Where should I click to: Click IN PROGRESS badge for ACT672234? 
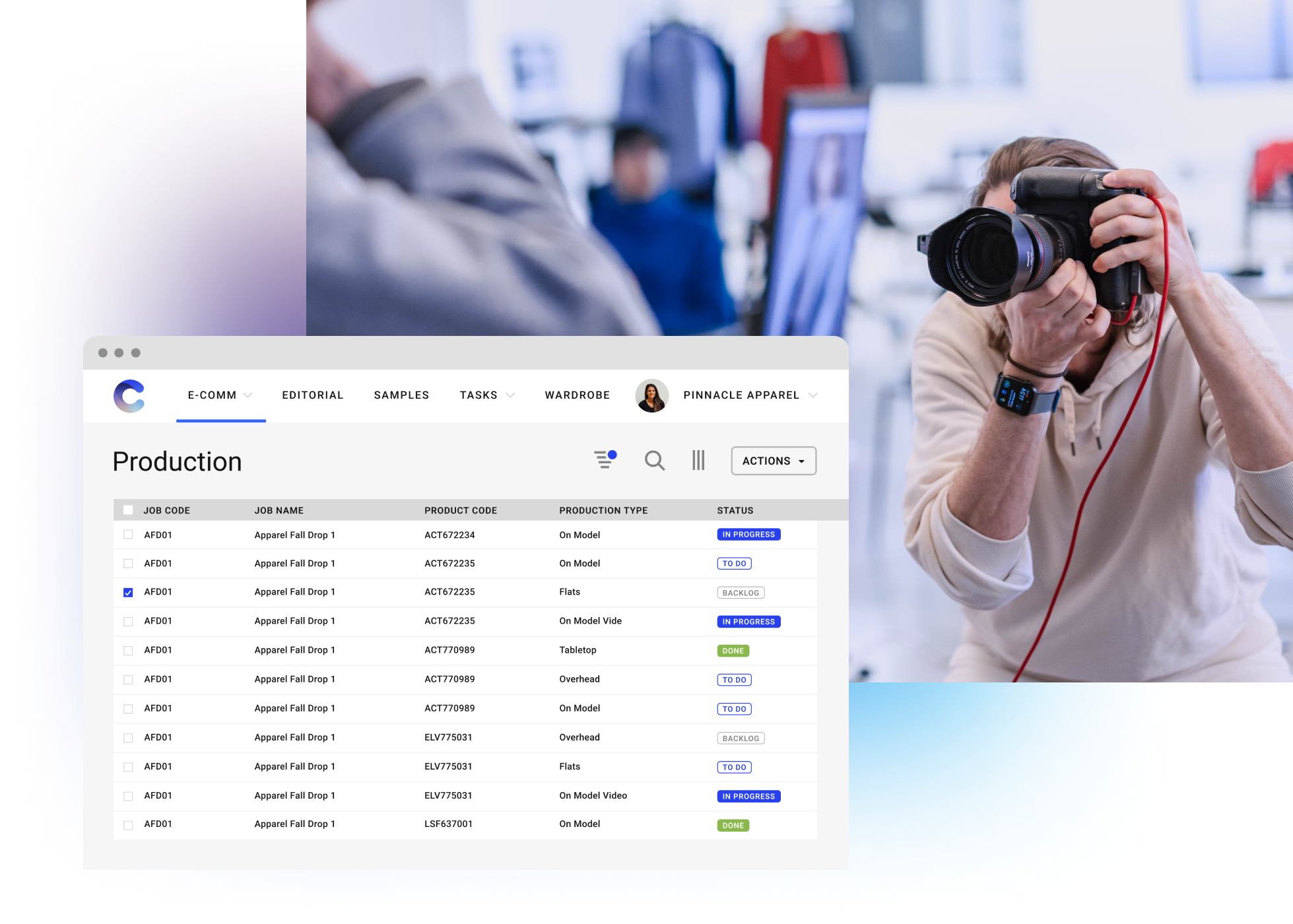(x=748, y=535)
